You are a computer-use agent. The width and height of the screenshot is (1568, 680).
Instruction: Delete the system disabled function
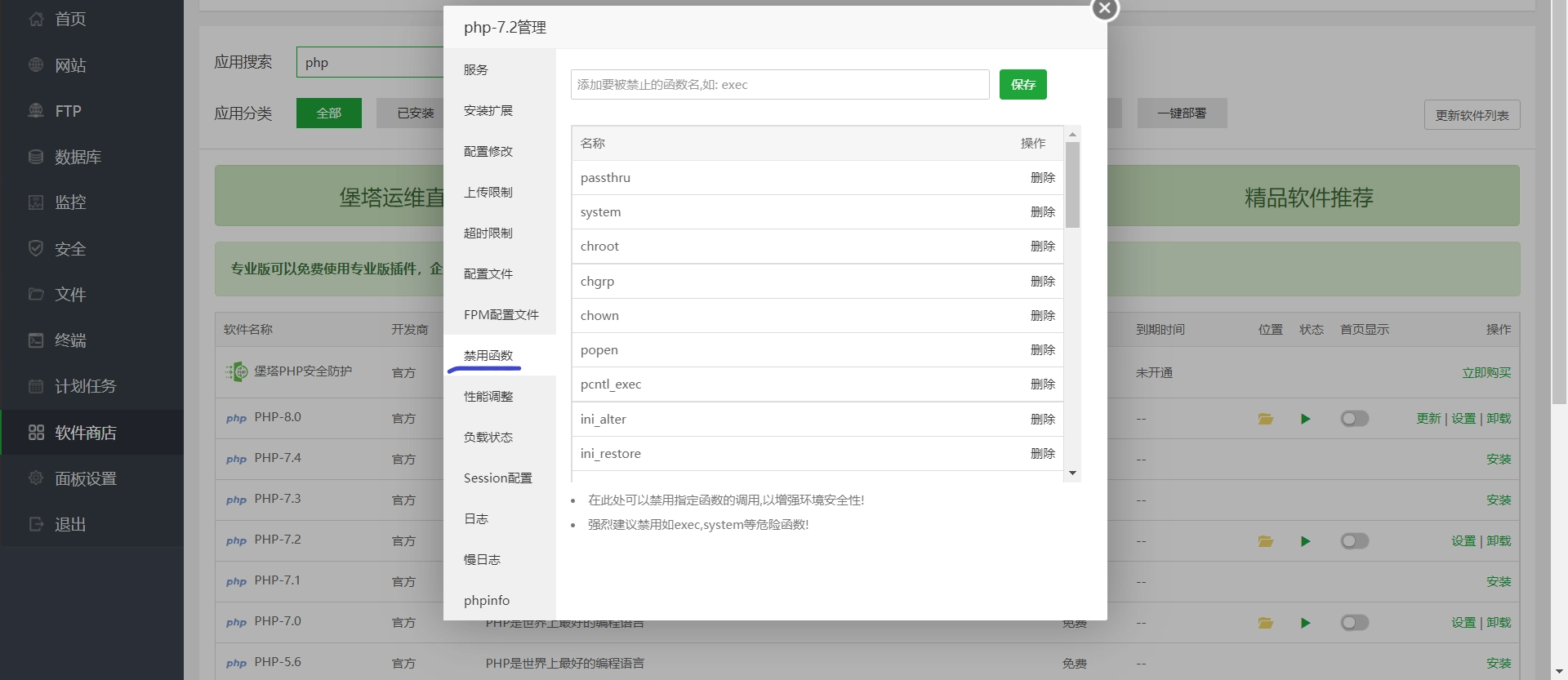[x=1043, y=211]
